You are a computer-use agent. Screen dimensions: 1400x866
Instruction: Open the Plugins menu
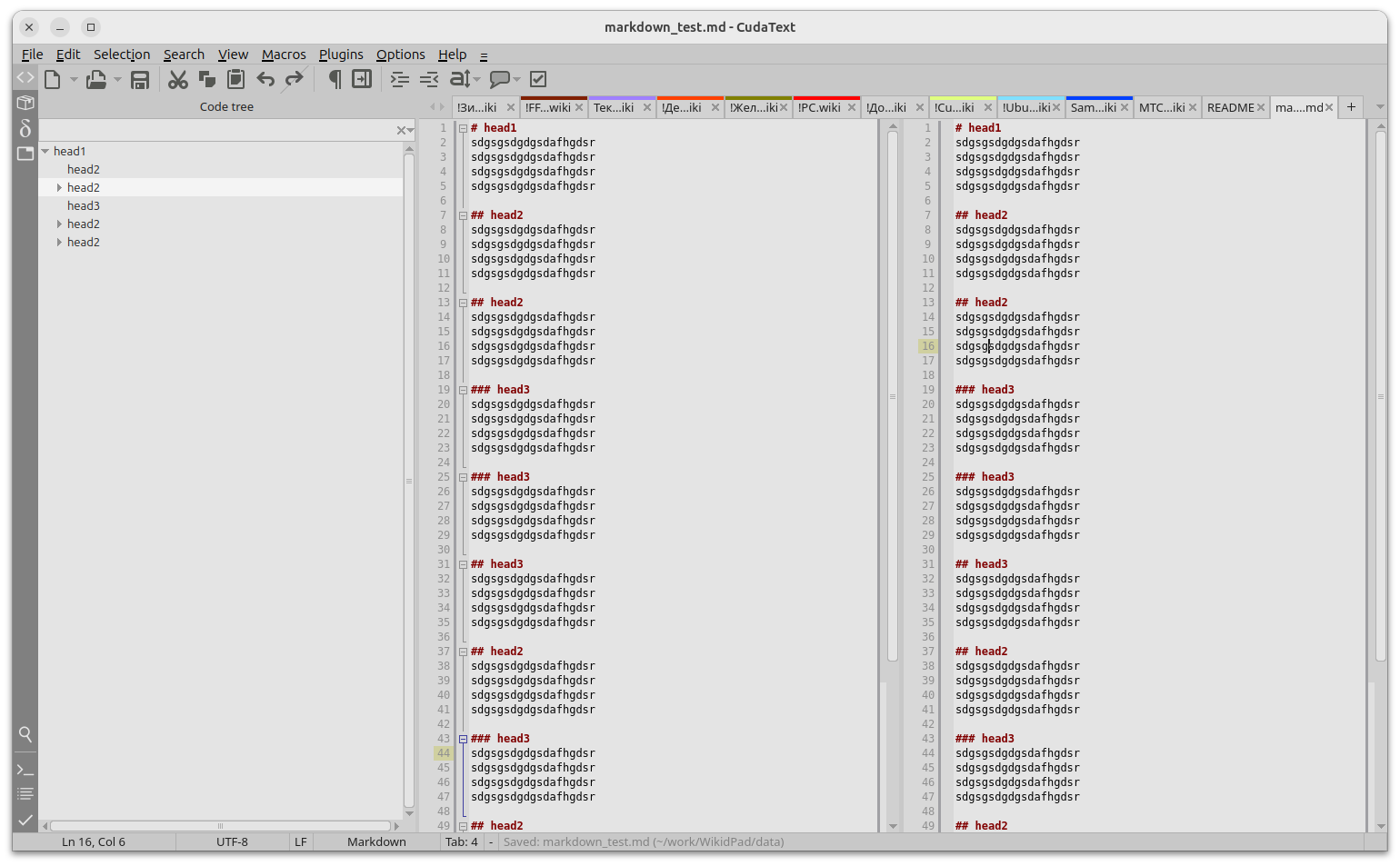click(x=341, y=55)
